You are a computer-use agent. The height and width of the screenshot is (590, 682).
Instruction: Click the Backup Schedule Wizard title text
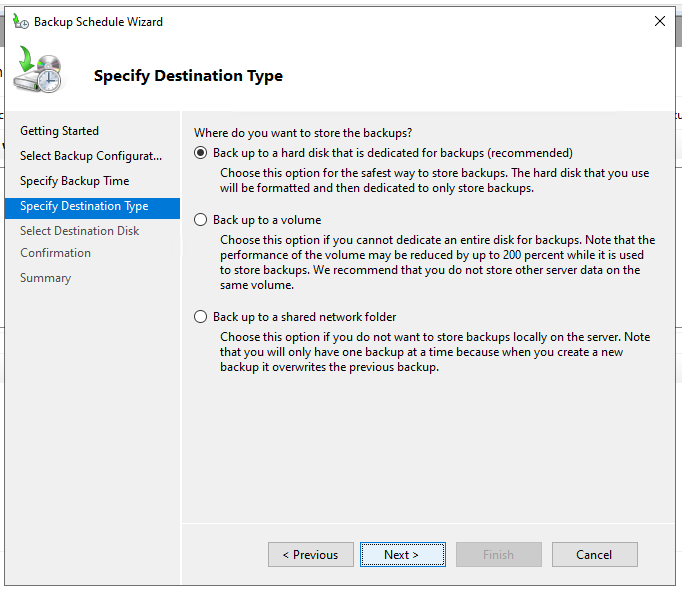tap(98, 21)
